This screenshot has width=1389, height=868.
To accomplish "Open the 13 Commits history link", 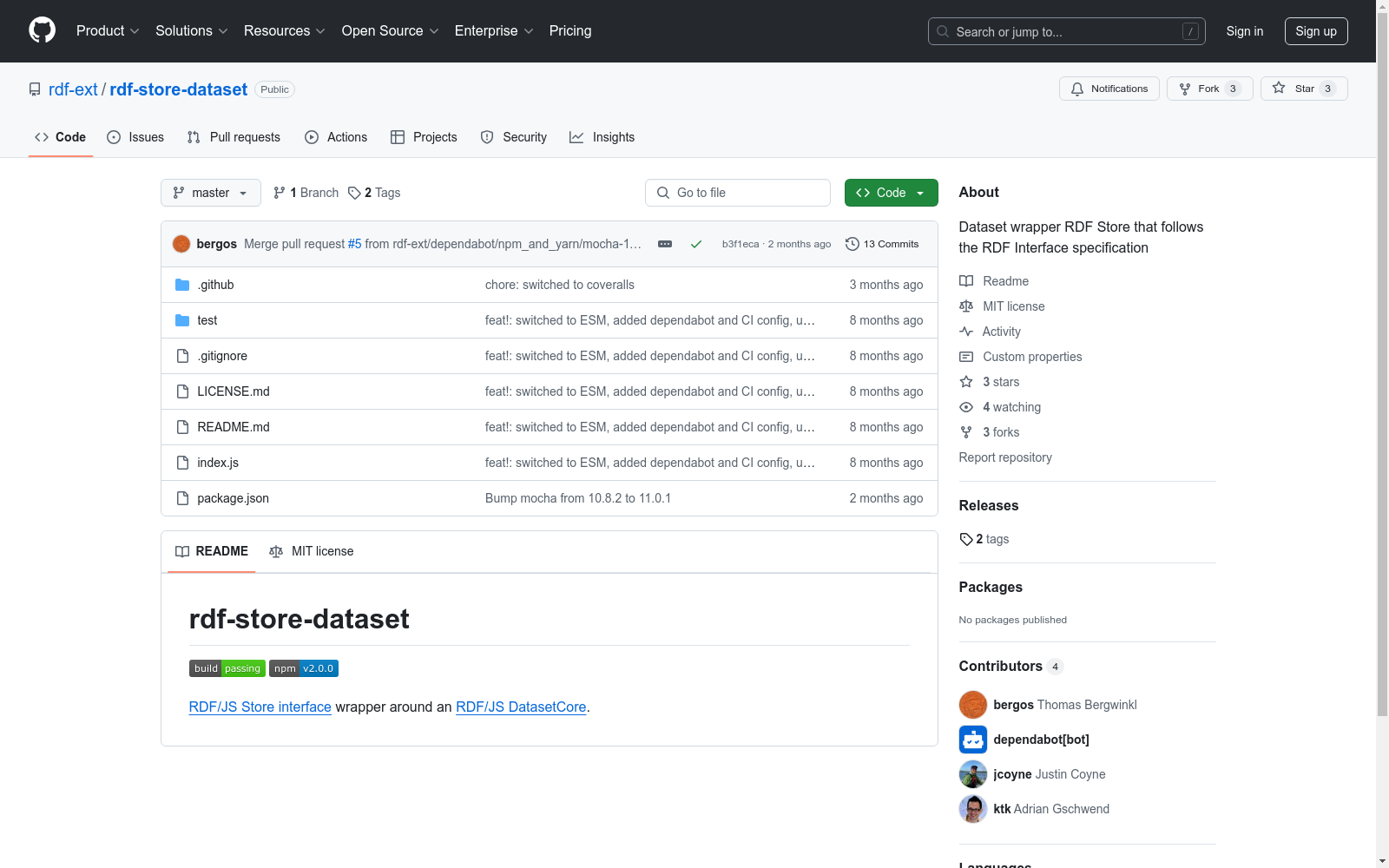I will pos(882,244).
